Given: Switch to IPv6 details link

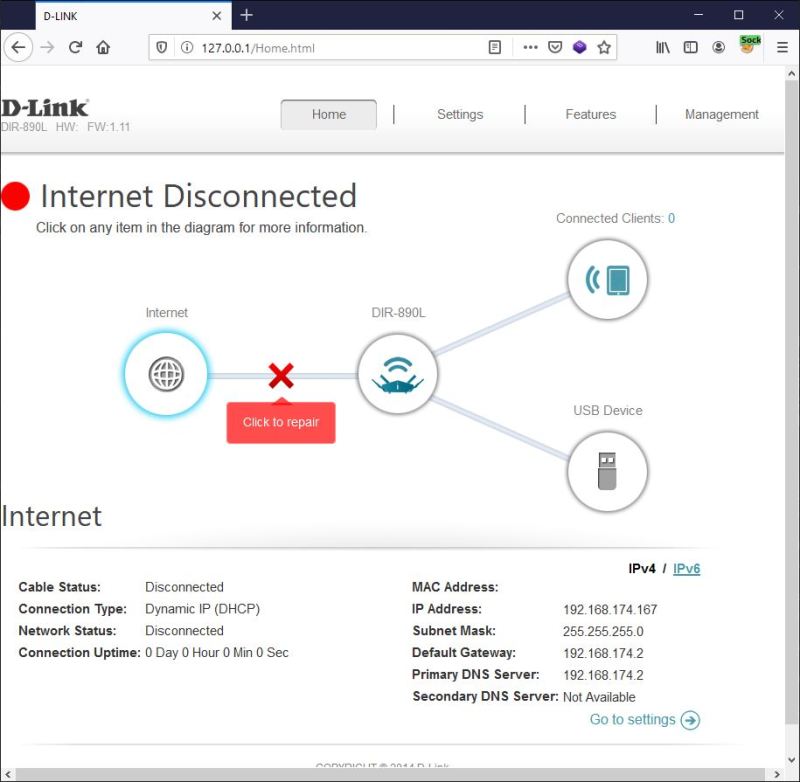Looking at the screenshot, I should pyautogui.click(x=686, y=569).
